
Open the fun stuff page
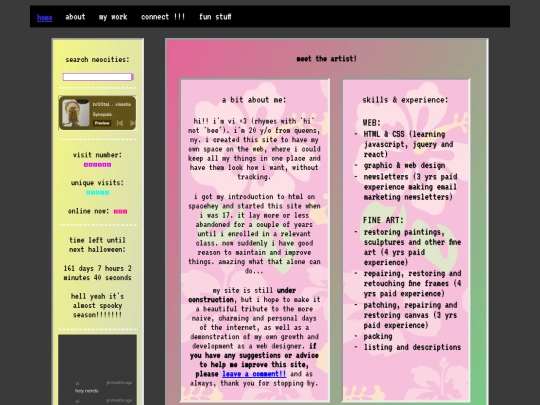(x=215, y=17)
